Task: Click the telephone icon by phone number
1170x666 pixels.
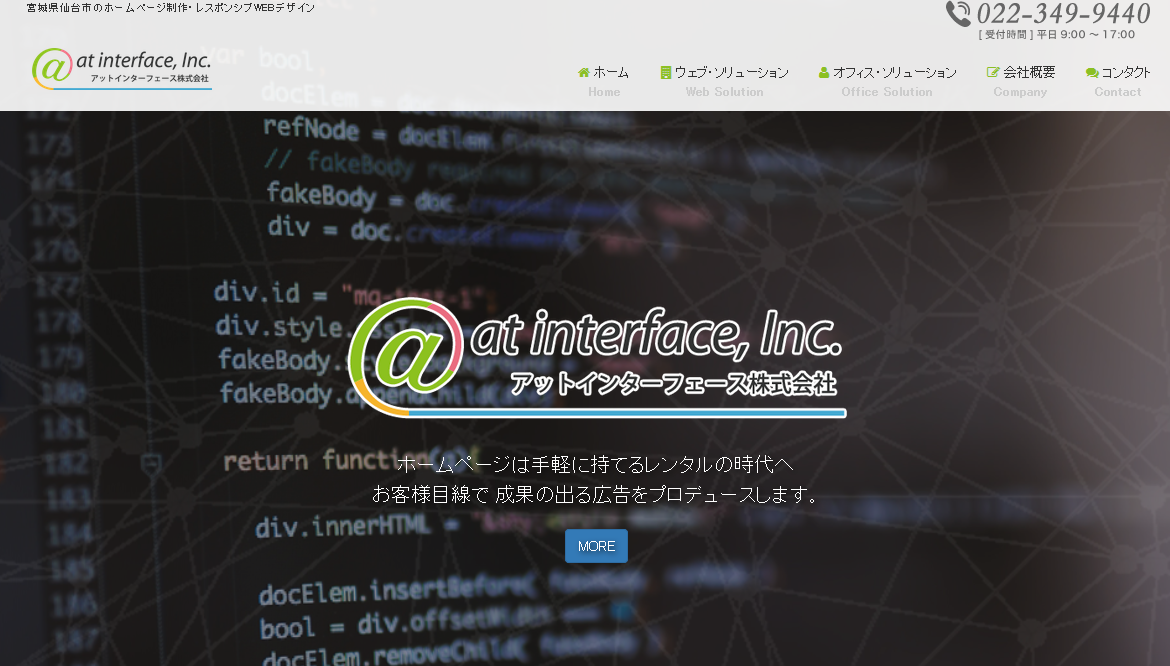Action: pos(958,13)
